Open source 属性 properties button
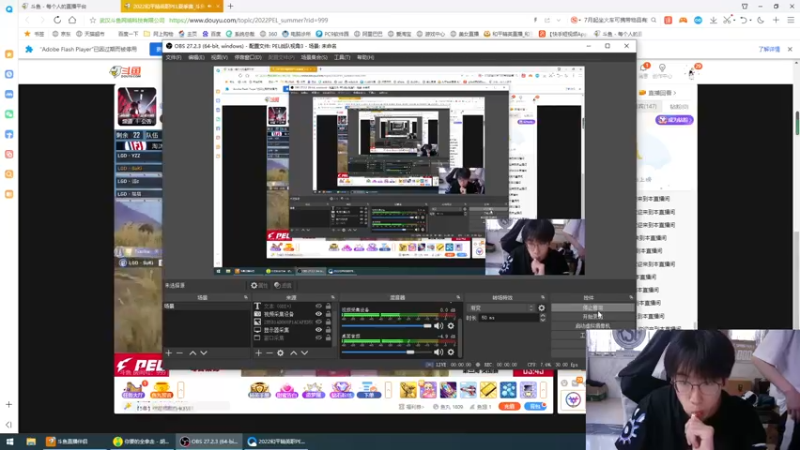This screenshot has width=800, height=450. pos(259,285)
